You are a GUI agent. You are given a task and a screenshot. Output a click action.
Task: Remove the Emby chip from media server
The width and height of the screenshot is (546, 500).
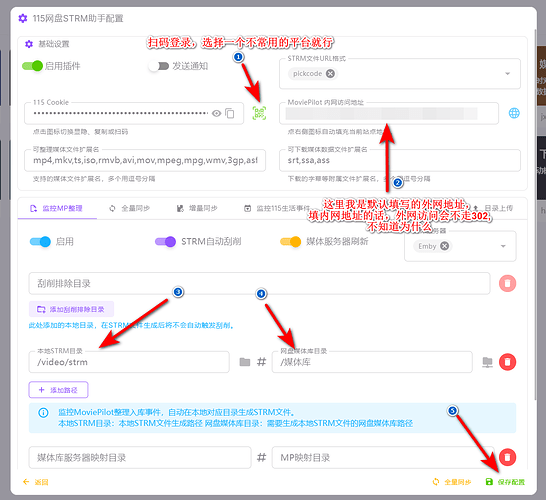tap(444, 246)
